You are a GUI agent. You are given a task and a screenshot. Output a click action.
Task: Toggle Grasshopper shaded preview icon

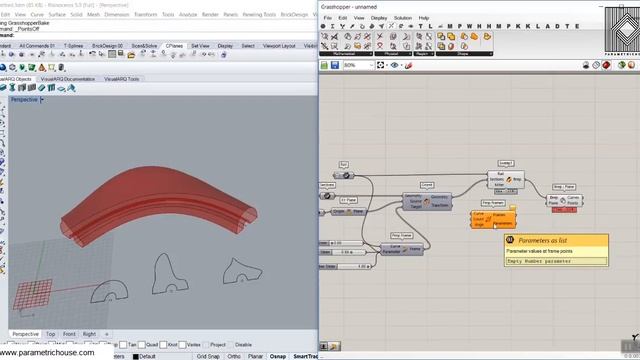(x=606, y=65)
